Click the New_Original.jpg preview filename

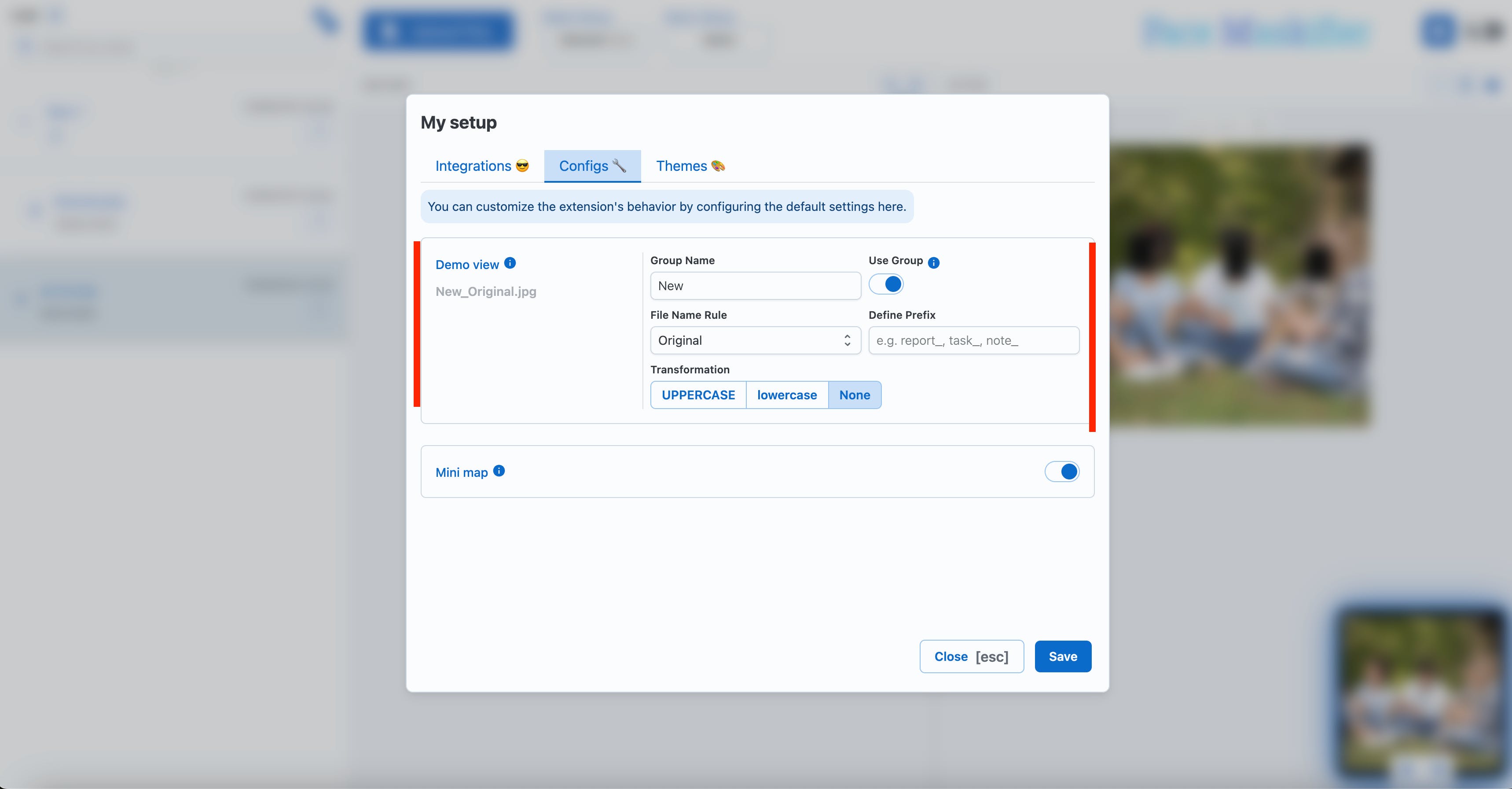485,291
